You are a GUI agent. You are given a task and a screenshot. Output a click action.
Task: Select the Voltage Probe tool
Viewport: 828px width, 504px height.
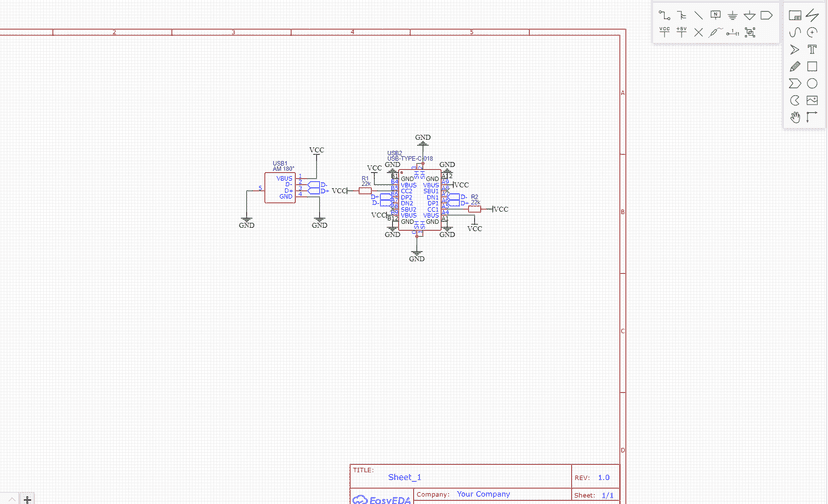pos(715,32)
